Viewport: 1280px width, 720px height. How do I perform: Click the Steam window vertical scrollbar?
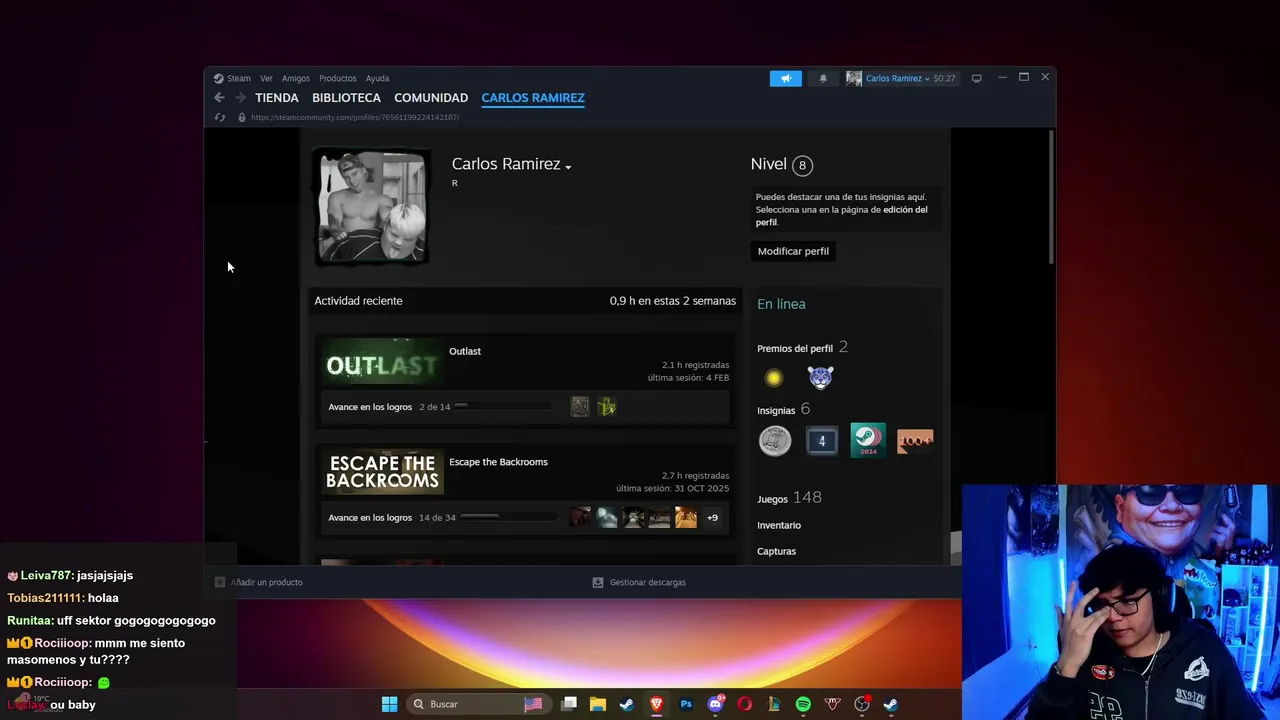[x=1051, y=198]
